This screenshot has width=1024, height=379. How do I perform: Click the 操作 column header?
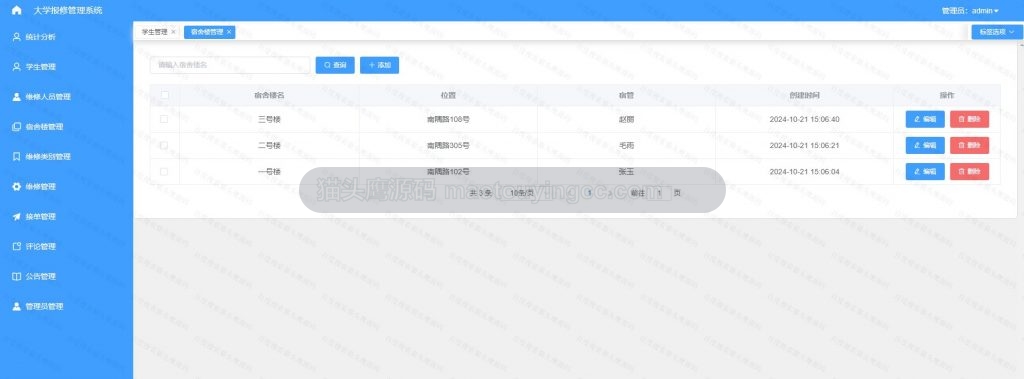[947, 95]
